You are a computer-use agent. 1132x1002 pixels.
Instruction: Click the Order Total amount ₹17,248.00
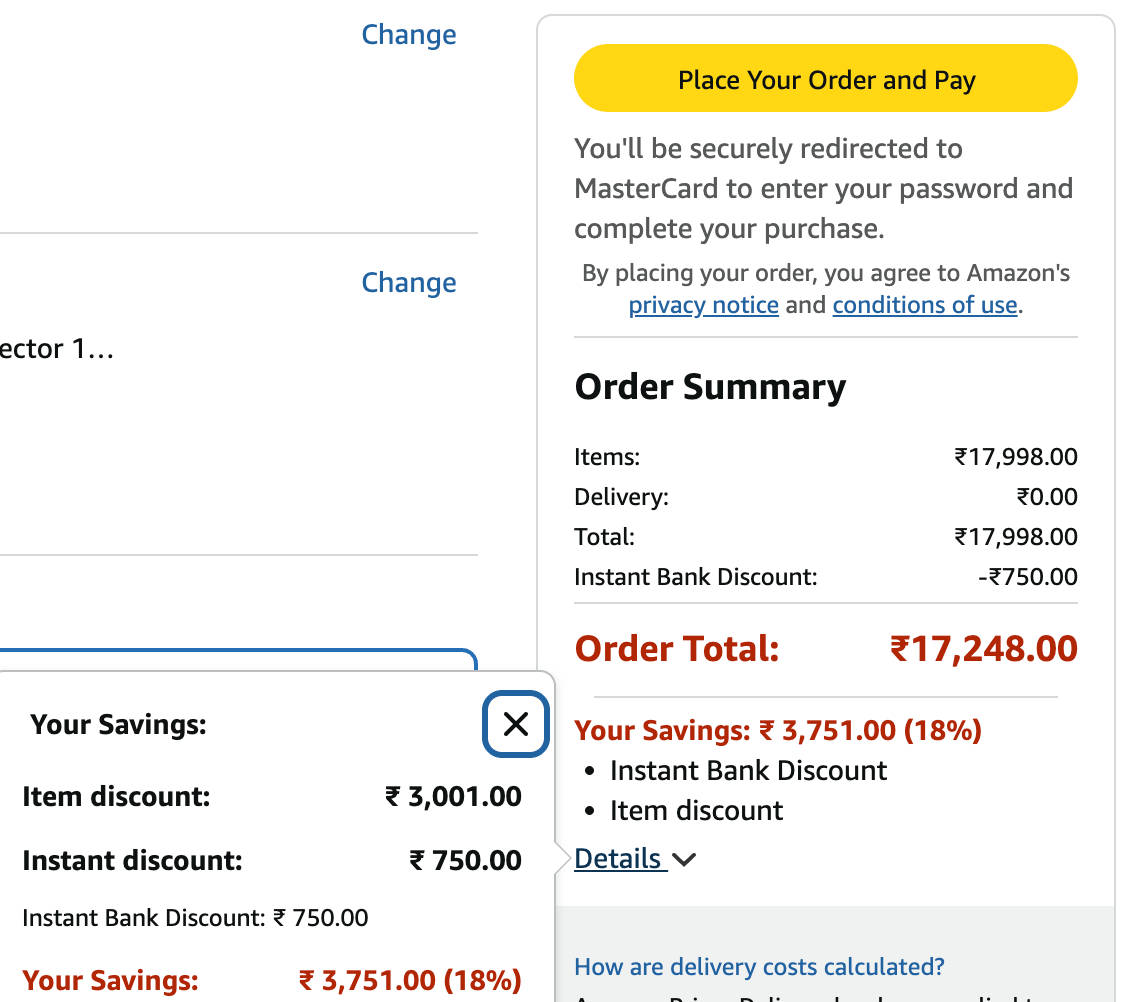click(x=983, y=649)
